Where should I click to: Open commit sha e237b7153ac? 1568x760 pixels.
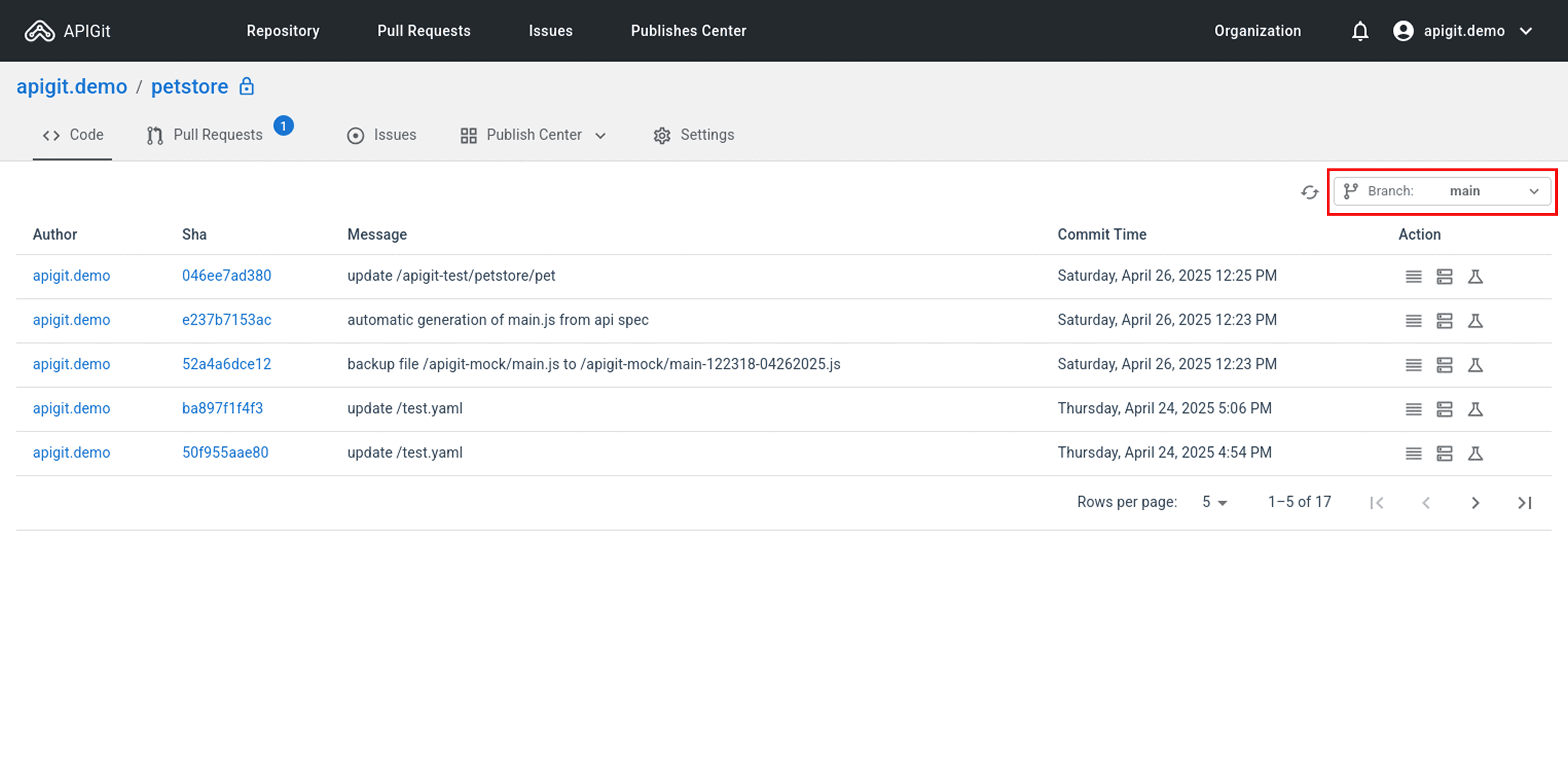(x=227, y=320)
